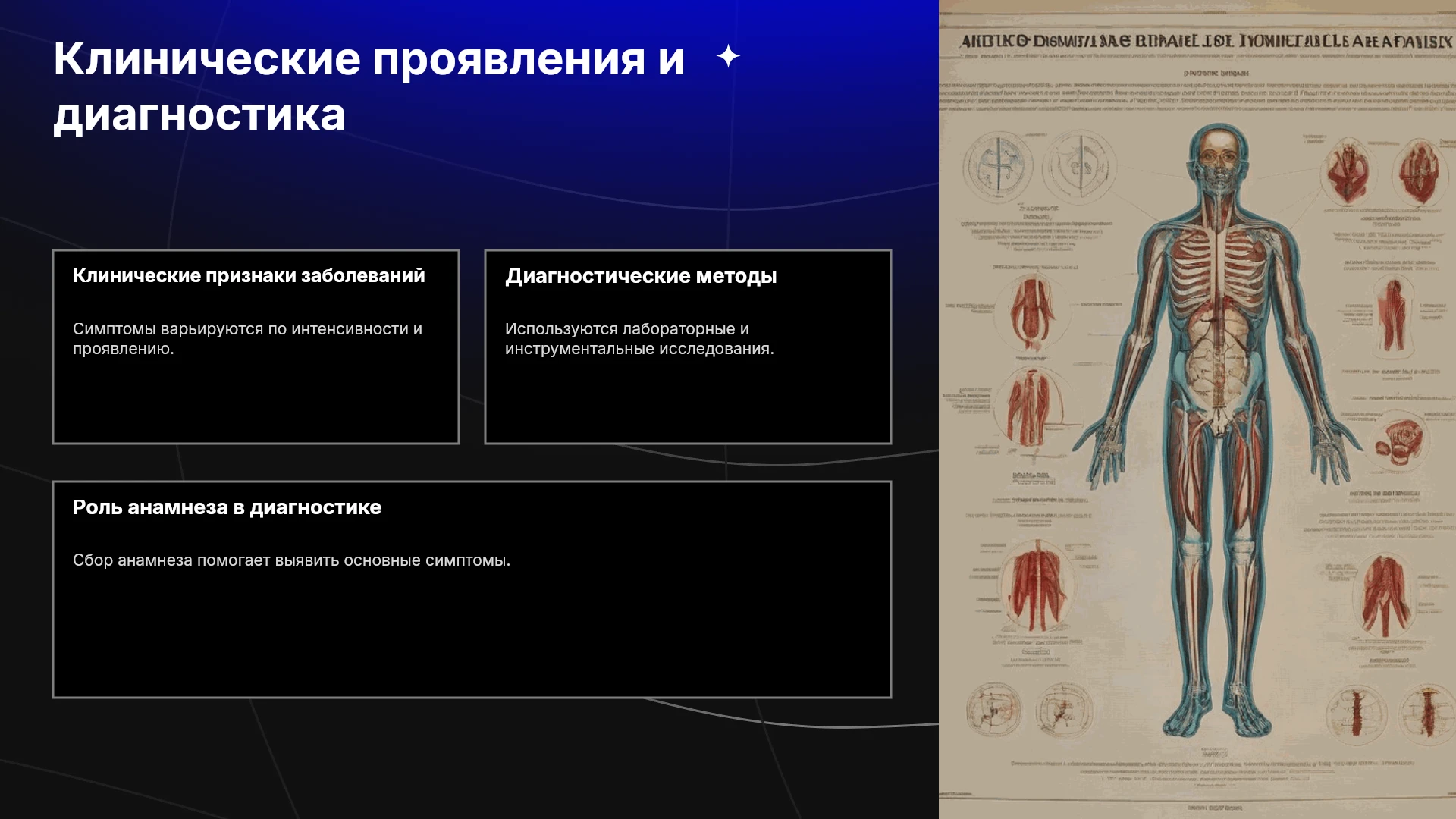Image resolution: width=1456 pixels, height=819 pixels.
Task: Click empty area inside the 'Клинические признаки' card
Action: pyautogui.click(x=256, y=402)
